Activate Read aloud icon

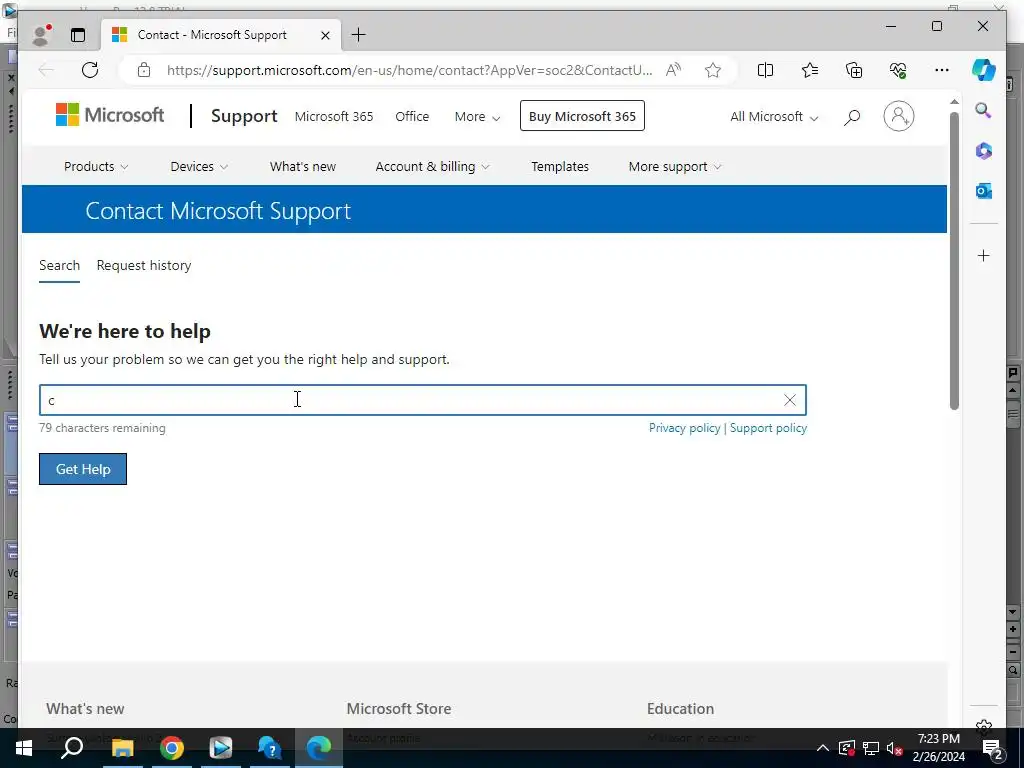673,70
